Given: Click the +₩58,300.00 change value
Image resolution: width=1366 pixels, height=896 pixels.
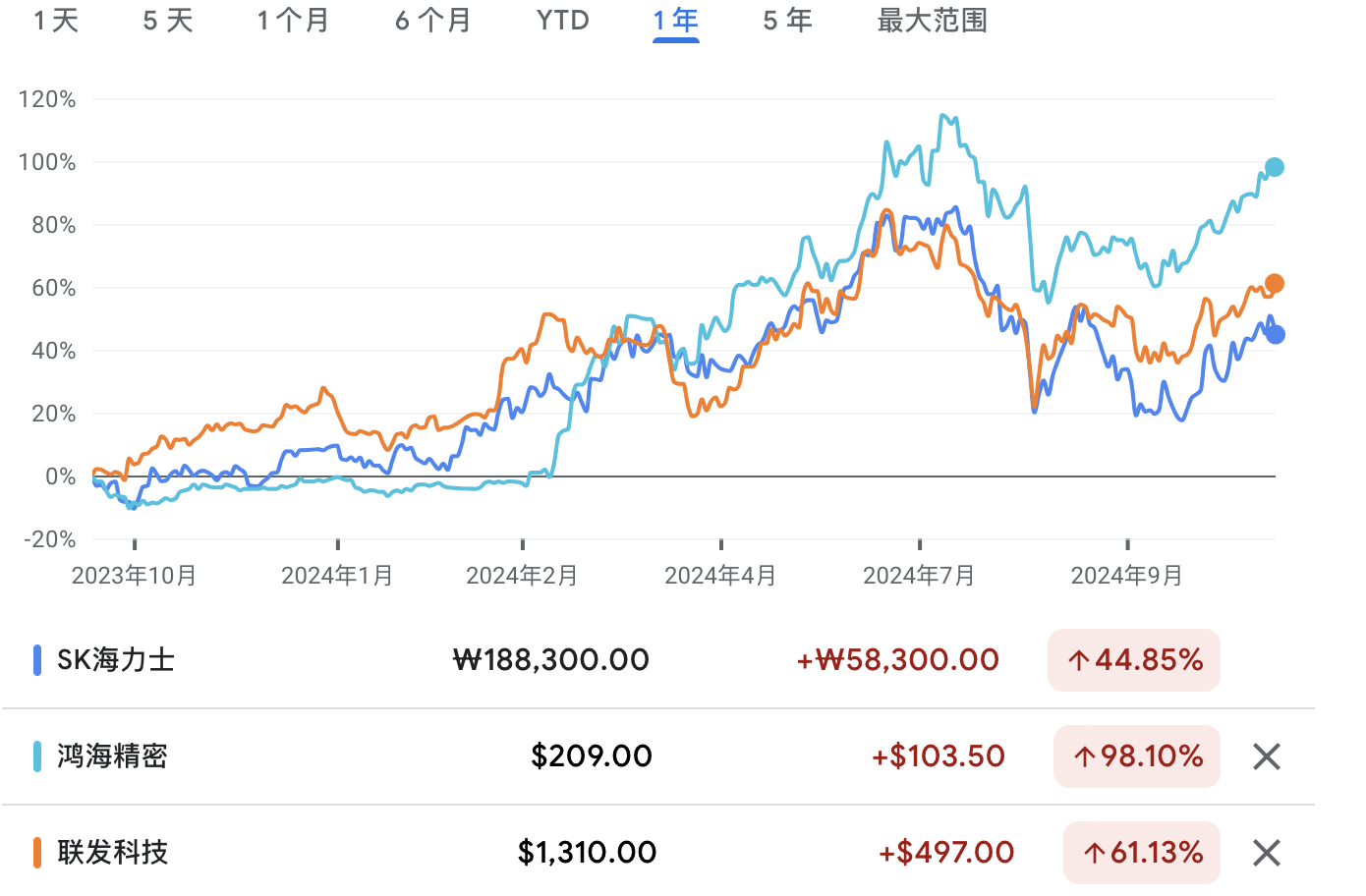Looking at the screenshot, I should [x=898, y=660].
